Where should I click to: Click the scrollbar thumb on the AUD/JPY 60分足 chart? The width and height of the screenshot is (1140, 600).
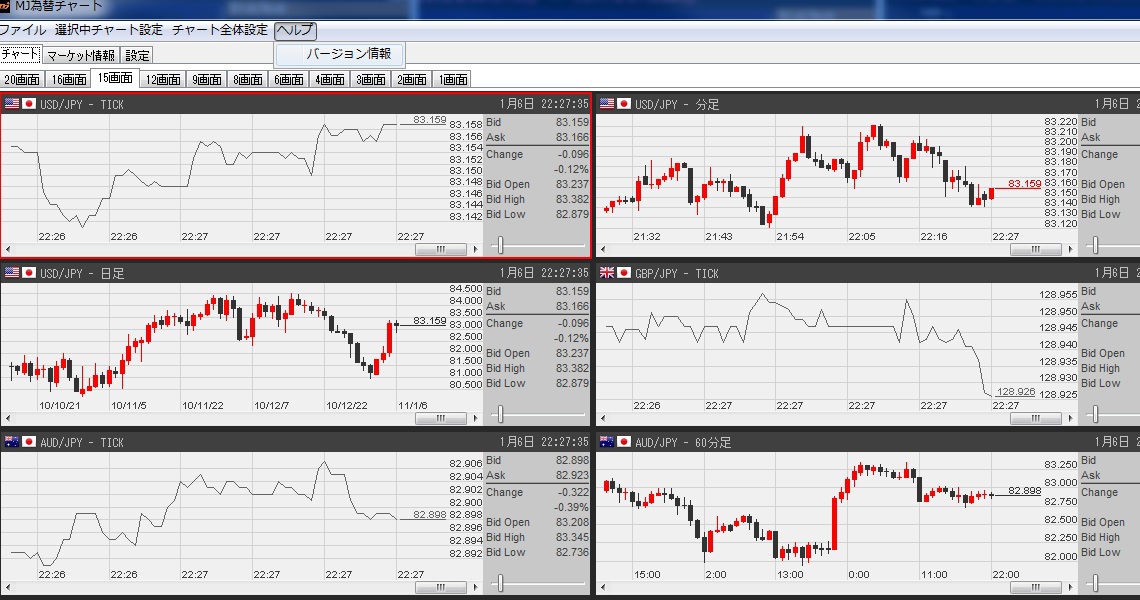(x=1029, y=585)
